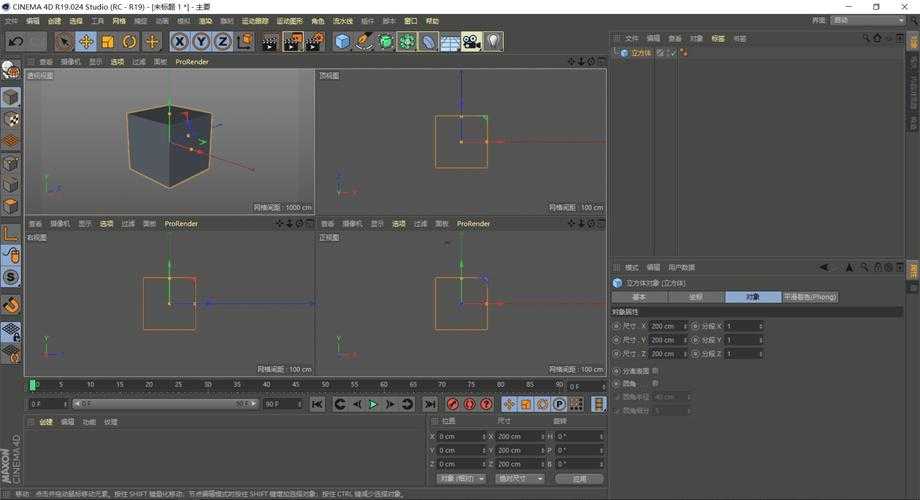Toggle the X axis lock
The width and height of the screenshot is (920, 500).
click(x=180, y=42)
